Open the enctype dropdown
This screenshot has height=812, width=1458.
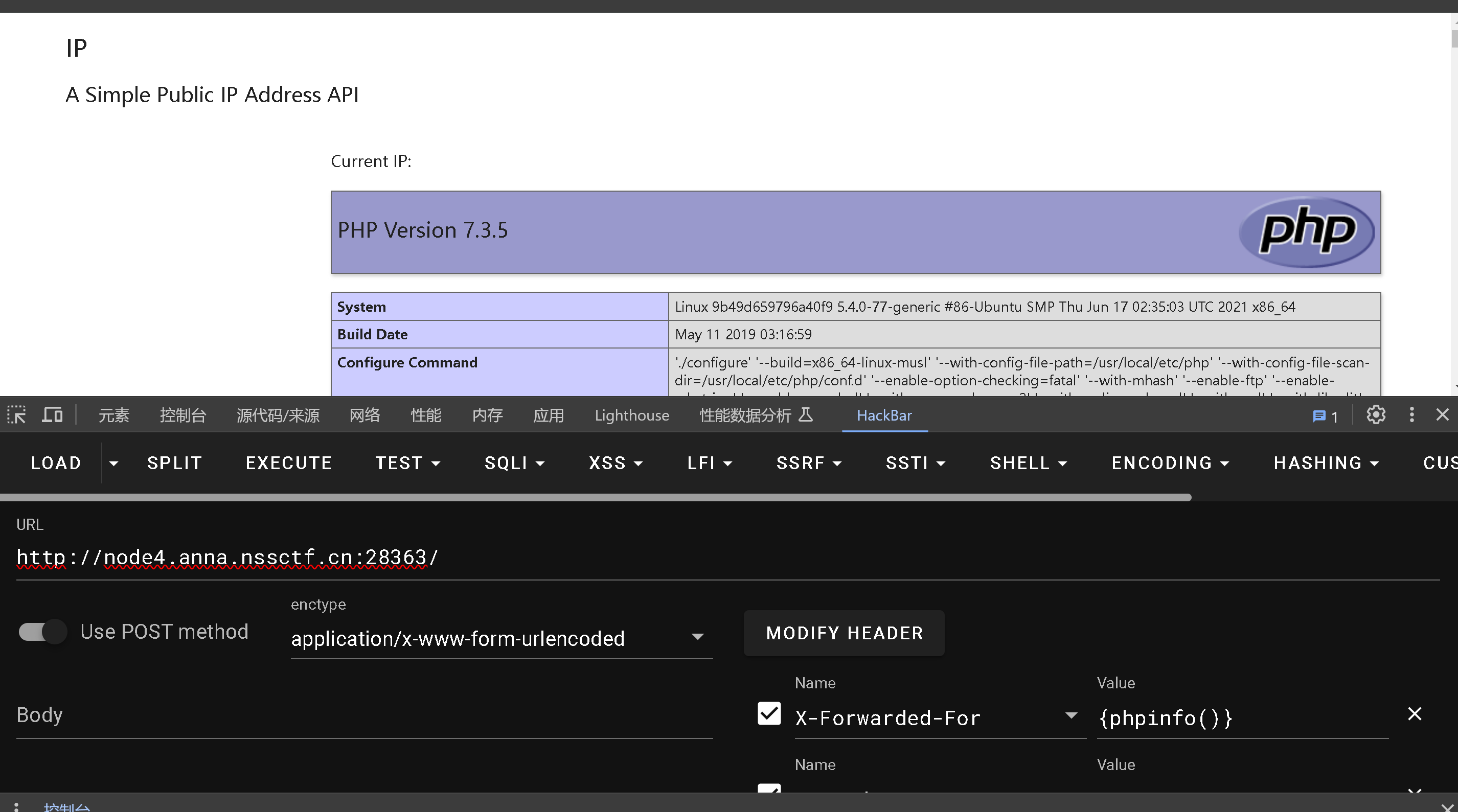pos(501,638)
